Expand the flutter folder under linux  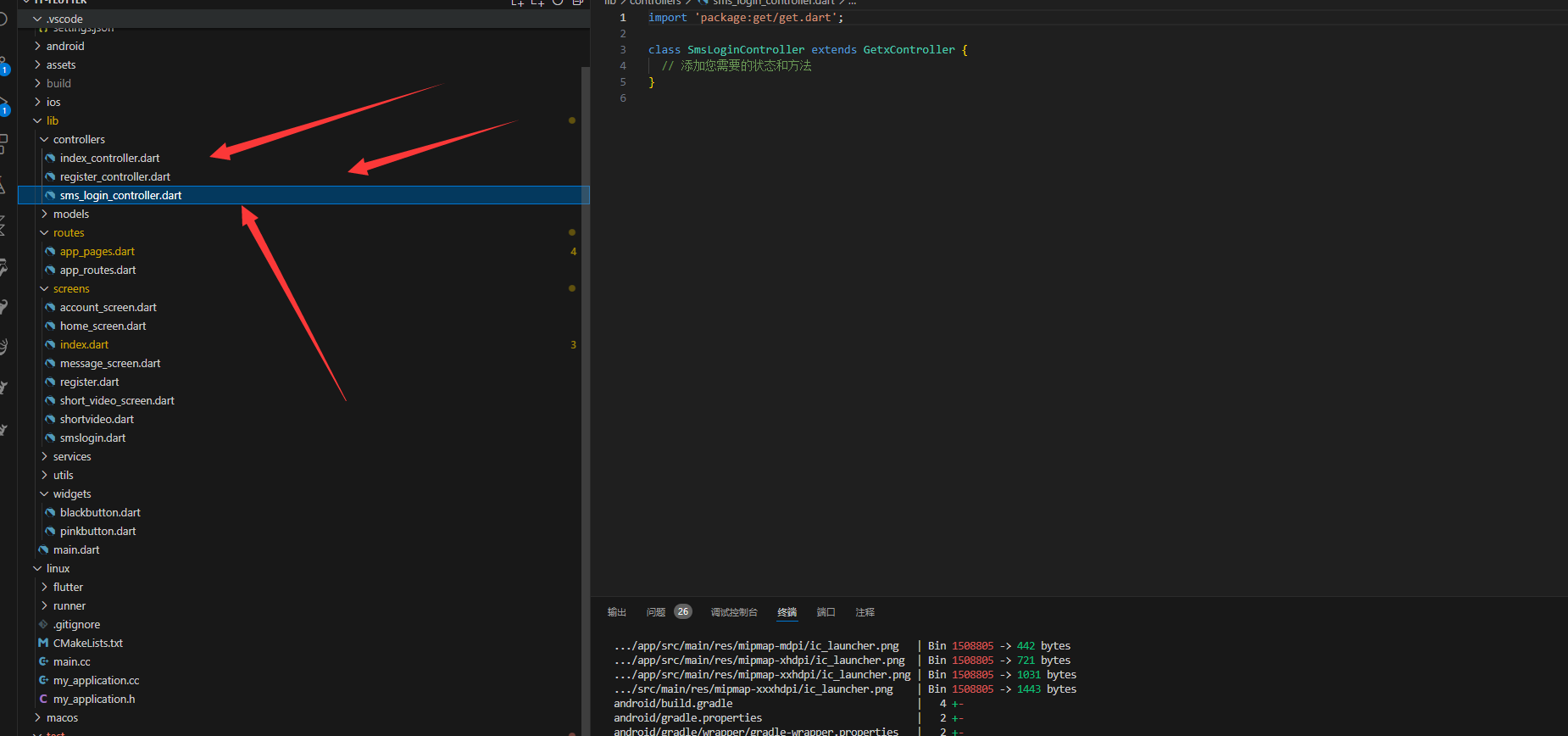pos(44,587)
